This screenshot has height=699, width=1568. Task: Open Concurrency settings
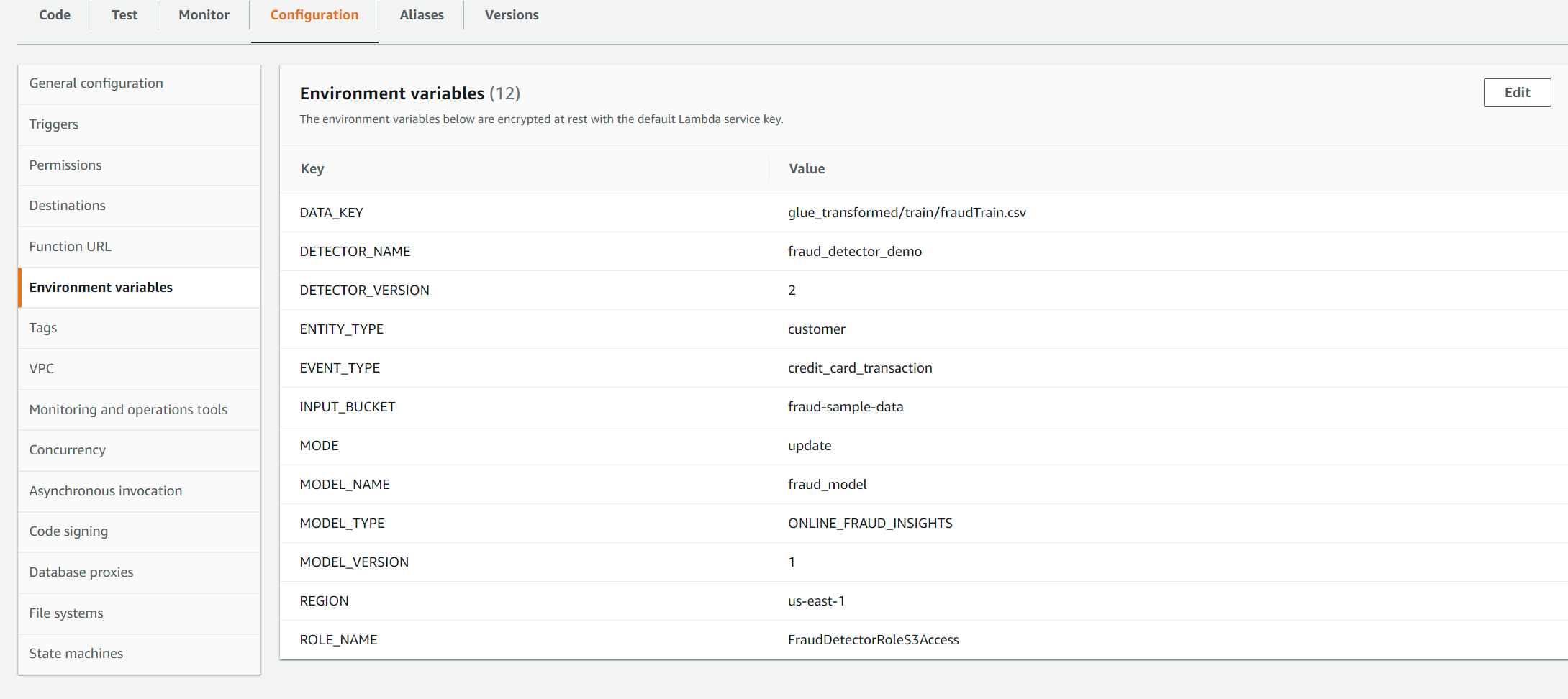(x=68, y=450)
